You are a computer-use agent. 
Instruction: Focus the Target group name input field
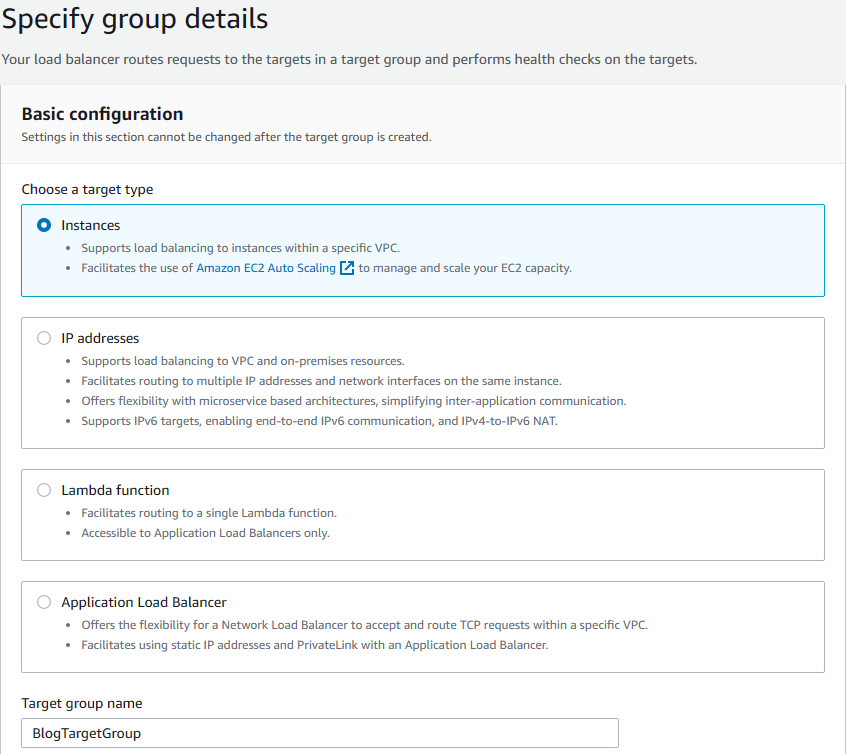point(320,733)
